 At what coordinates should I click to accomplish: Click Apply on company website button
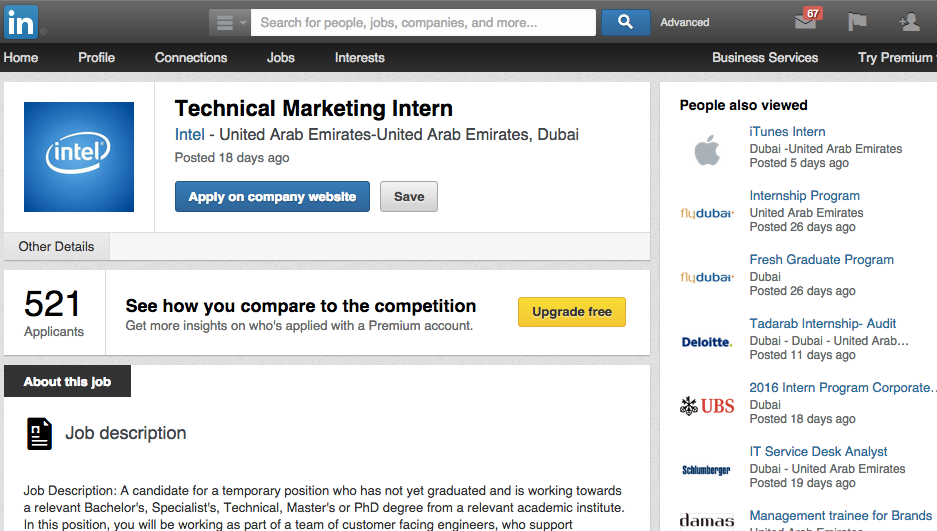tap(272, 197)
